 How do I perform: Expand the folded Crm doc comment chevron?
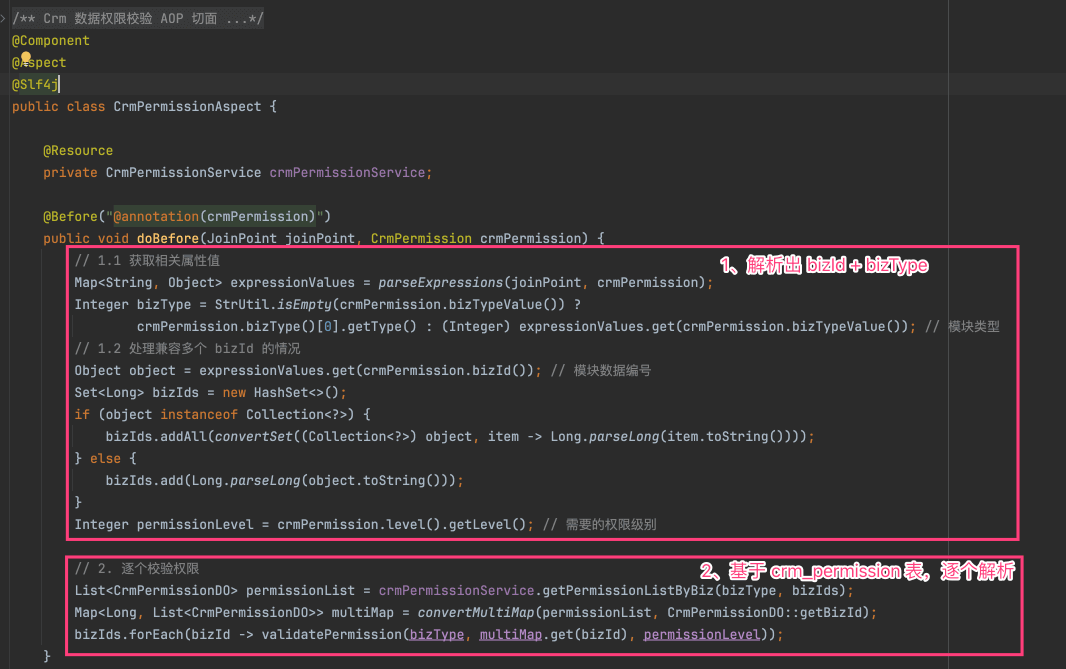(x=3, y=19)
